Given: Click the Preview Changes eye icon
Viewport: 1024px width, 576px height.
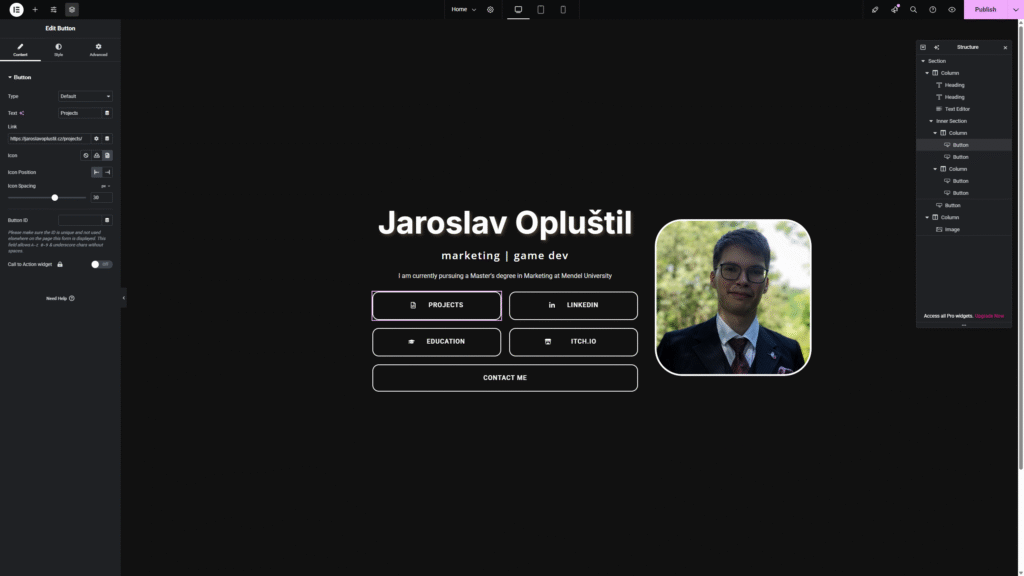Looking at the screenshot, I should point(951,9).
